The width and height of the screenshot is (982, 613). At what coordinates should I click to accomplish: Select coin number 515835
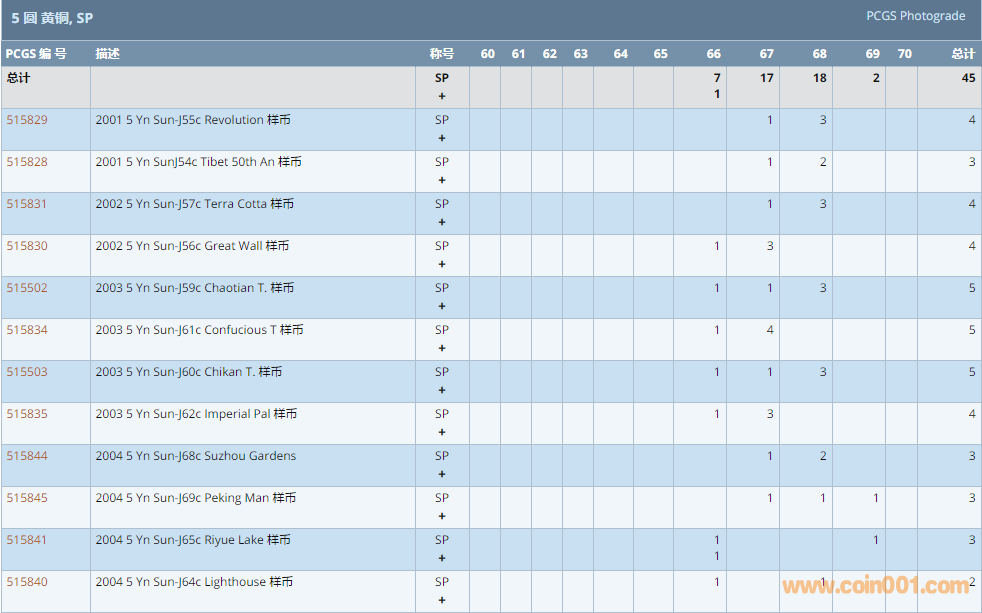27,414
